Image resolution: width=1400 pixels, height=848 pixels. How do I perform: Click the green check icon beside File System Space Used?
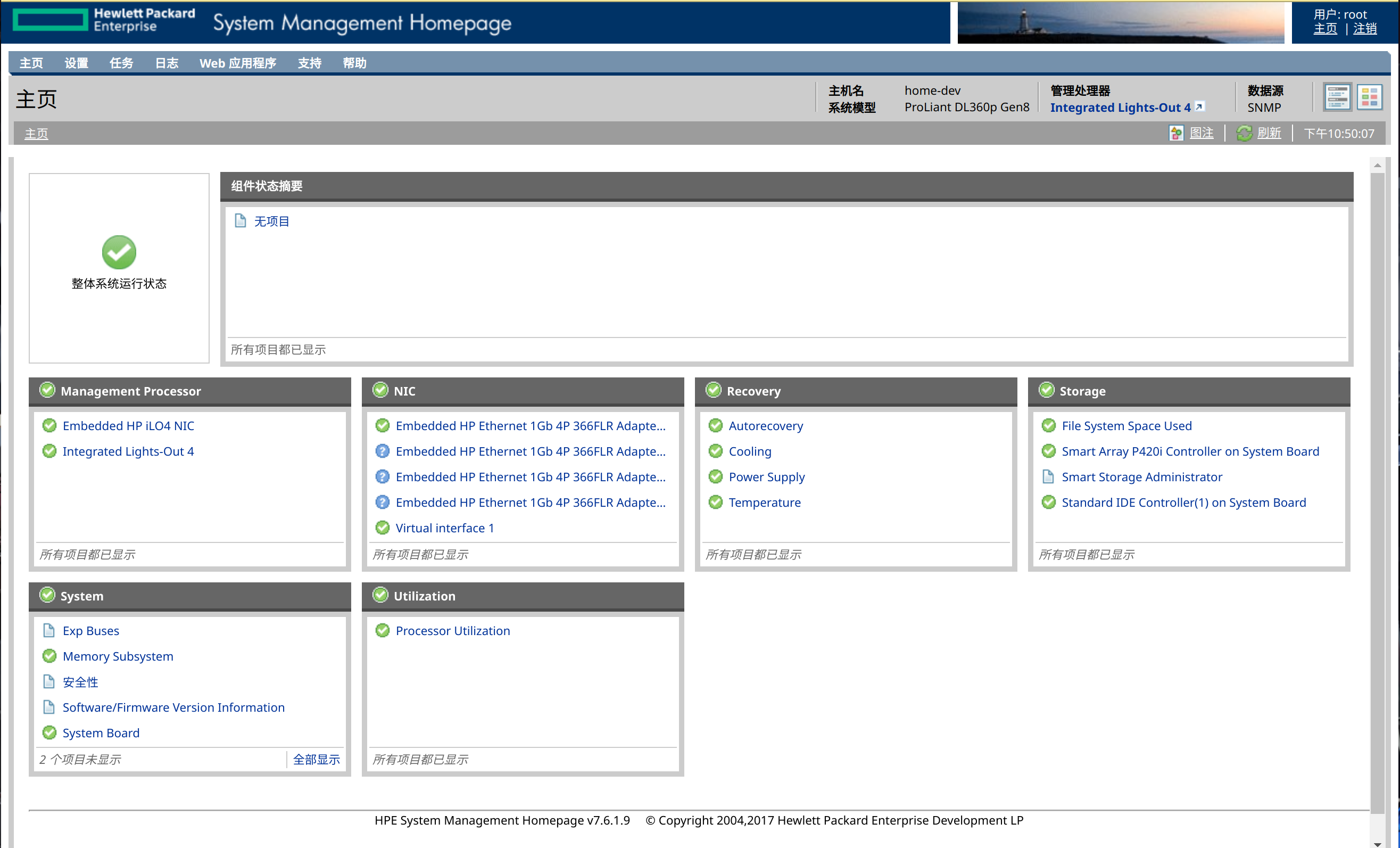pos(1048,425)
